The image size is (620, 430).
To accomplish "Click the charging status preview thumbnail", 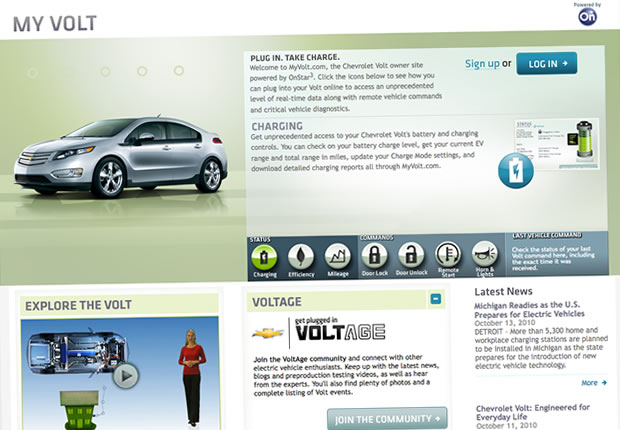I will click(557, 144).
